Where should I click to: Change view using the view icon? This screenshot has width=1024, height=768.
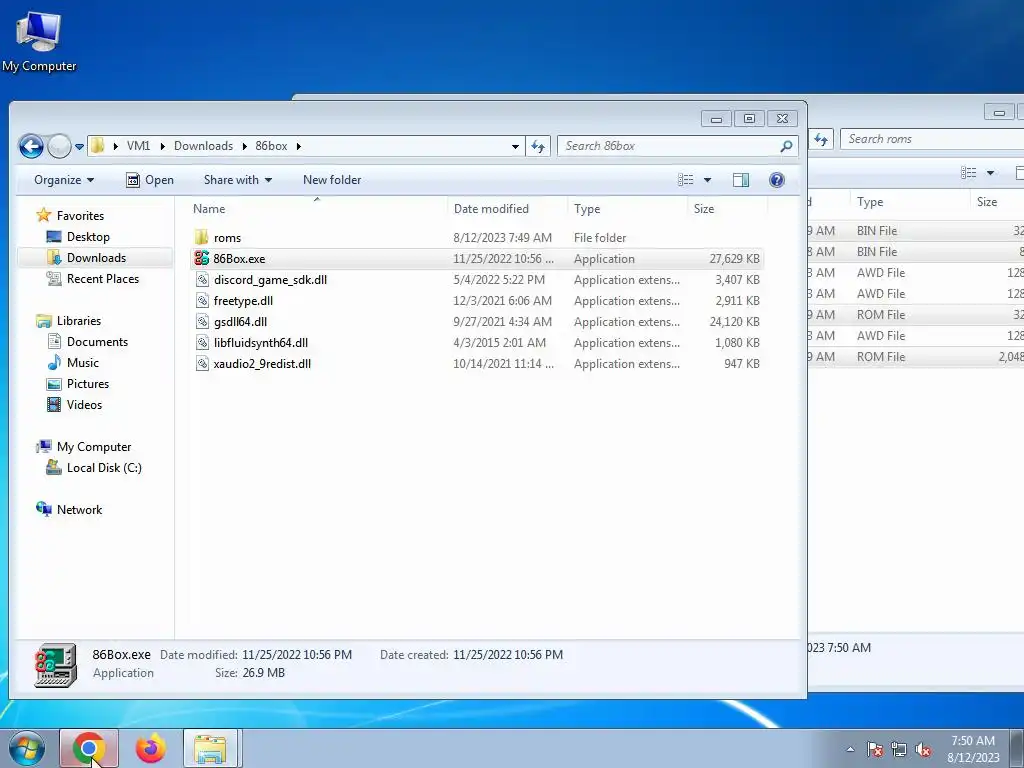coord(686,180)
